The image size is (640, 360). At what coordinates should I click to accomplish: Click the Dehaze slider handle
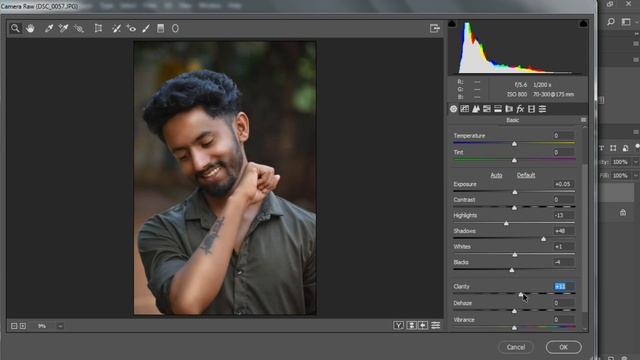click(514, 311)
